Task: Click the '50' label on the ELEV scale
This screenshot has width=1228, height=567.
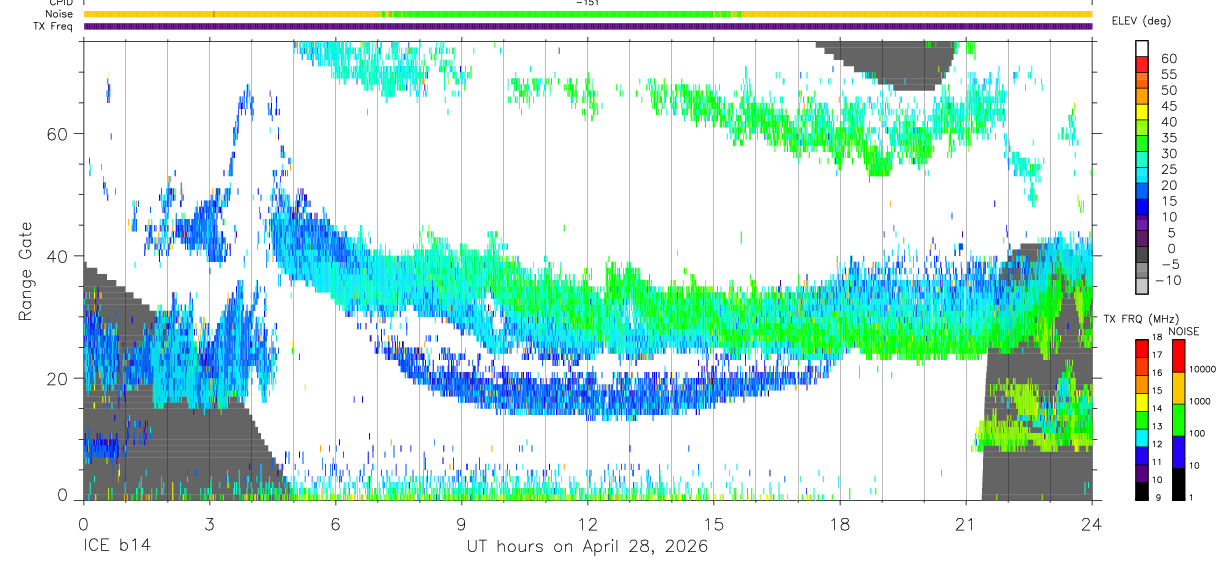Action: 1168,90
